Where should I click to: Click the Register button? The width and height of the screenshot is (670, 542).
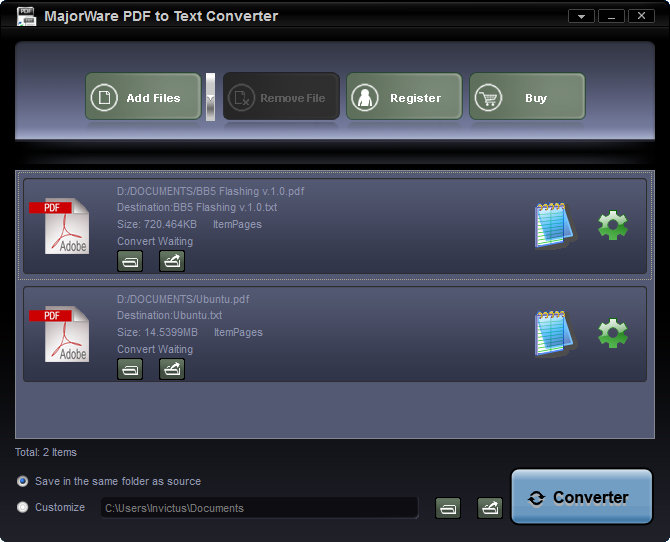click(x=404, y=97)
